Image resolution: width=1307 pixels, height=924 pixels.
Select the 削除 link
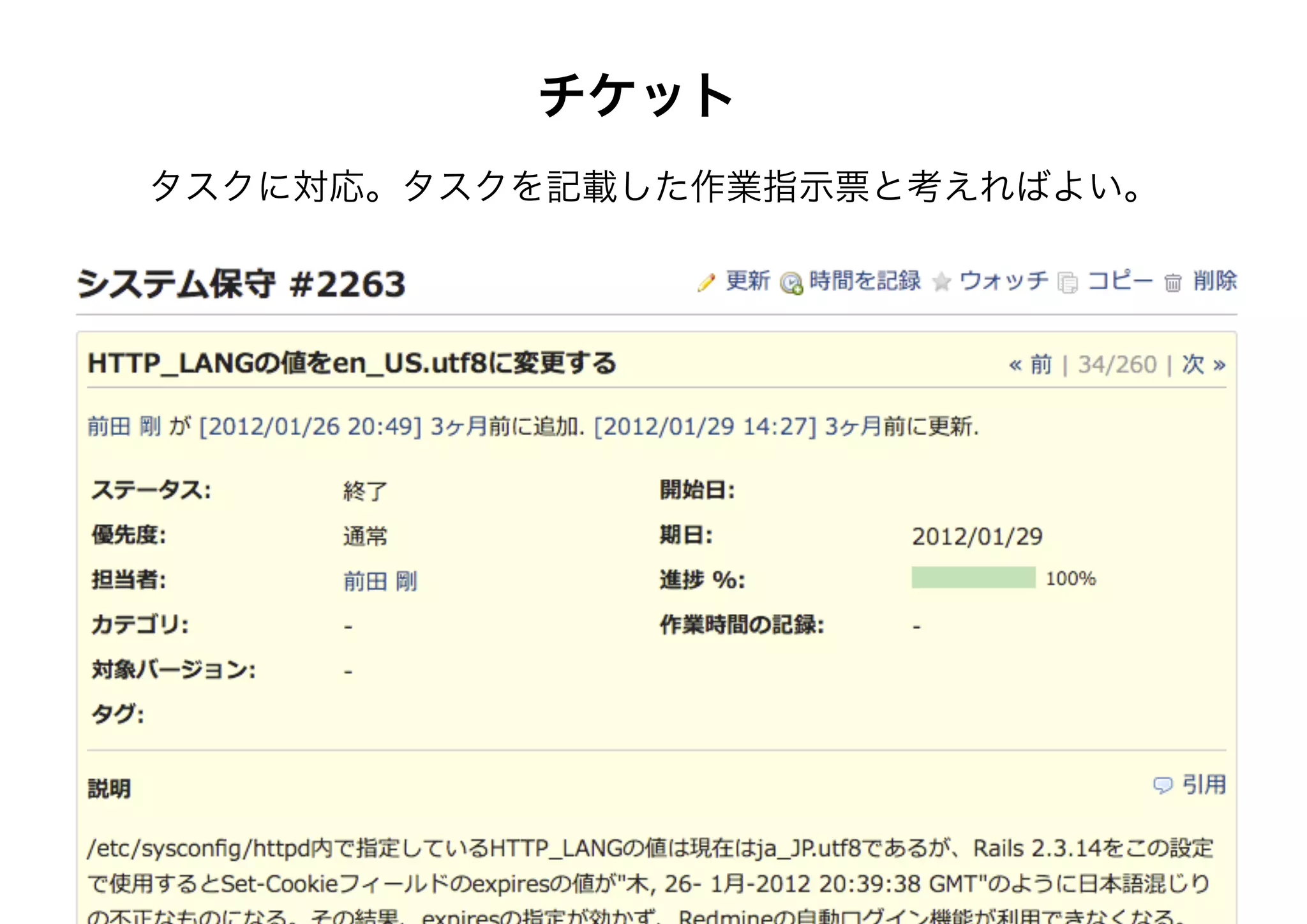[x=1215, y=281]
